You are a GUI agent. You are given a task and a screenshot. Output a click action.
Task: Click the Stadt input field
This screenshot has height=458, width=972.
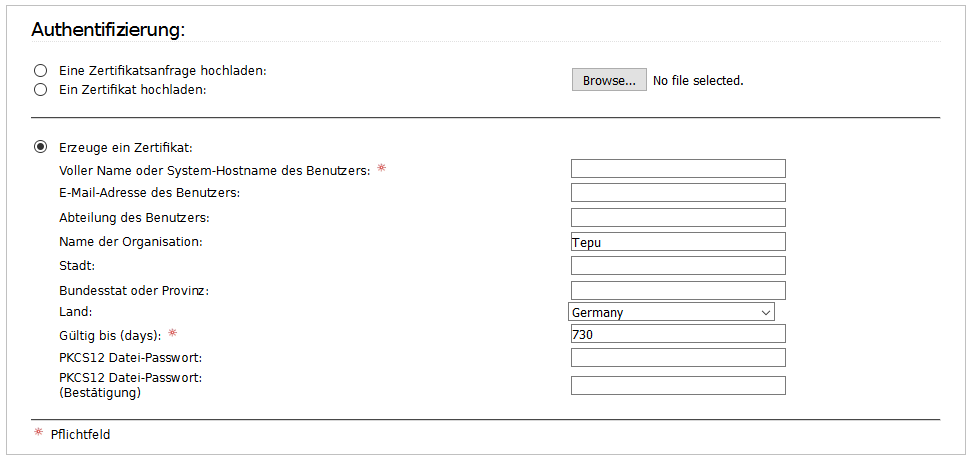point(678,266)
